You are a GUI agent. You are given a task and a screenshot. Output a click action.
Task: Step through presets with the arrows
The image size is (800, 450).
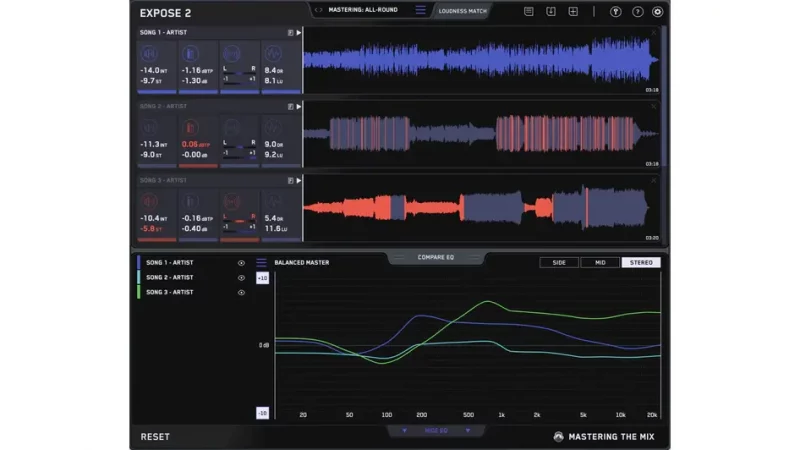coord(318,10)
